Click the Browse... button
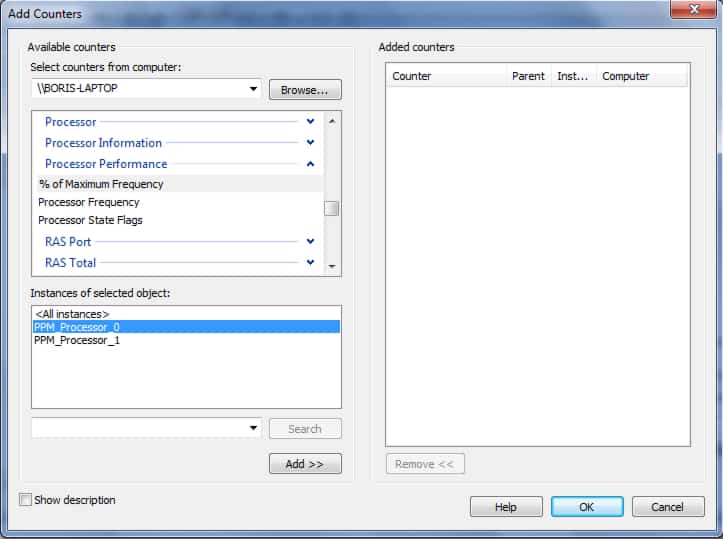This screenshot has height=539, width=723. [x=305, y=90]
